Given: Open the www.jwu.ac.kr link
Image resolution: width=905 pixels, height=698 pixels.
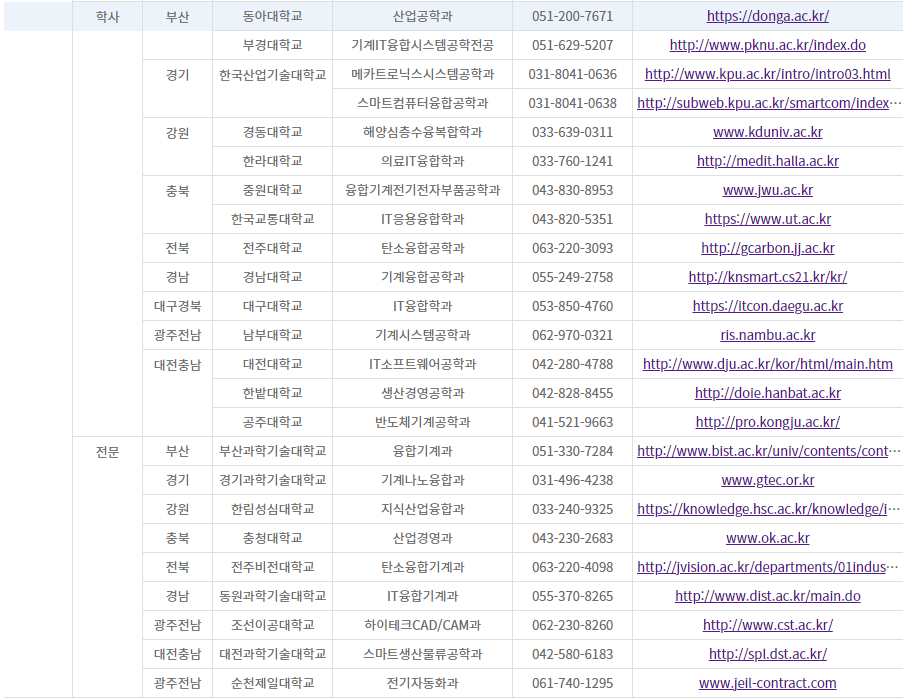Looking at the screenshot, I should [x=768, y=190].
